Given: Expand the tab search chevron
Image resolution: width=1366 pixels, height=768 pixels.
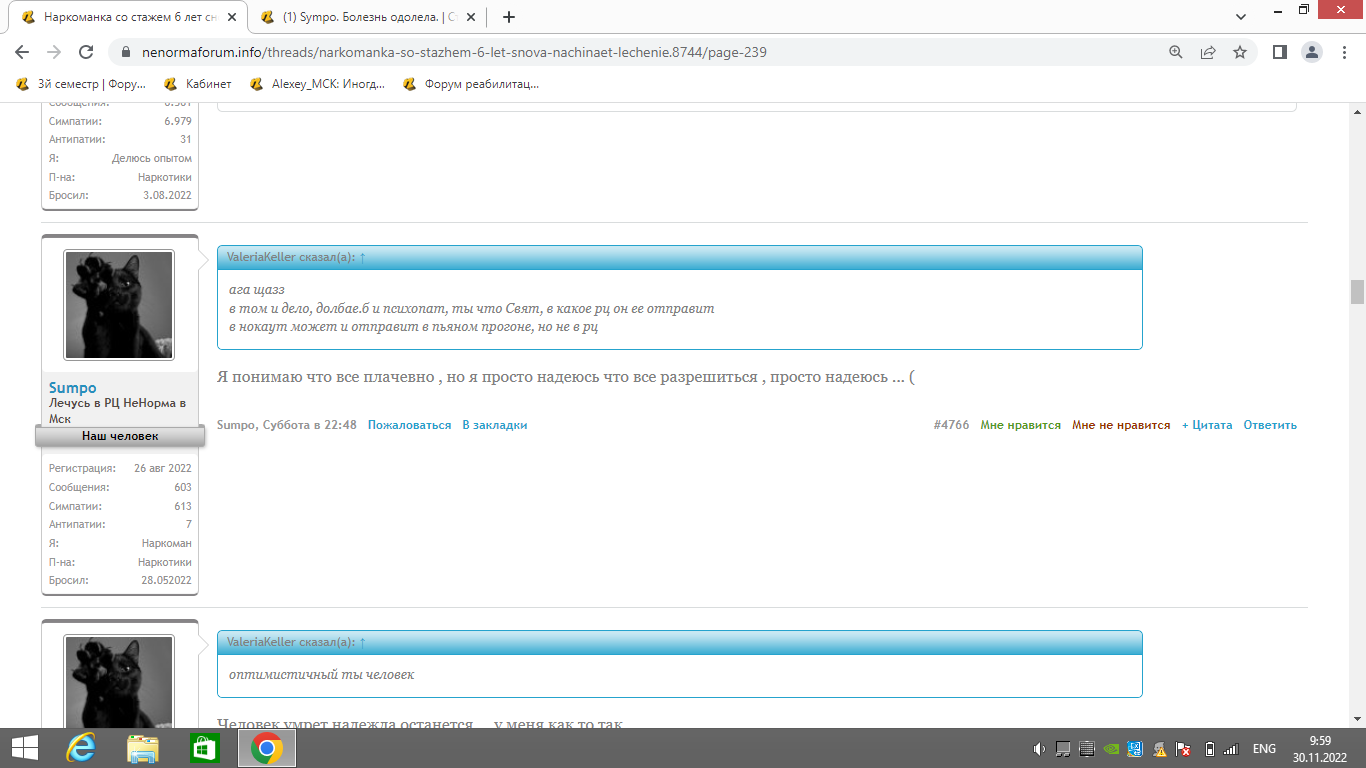Looking at the screenshot, I should point(1240,17).
